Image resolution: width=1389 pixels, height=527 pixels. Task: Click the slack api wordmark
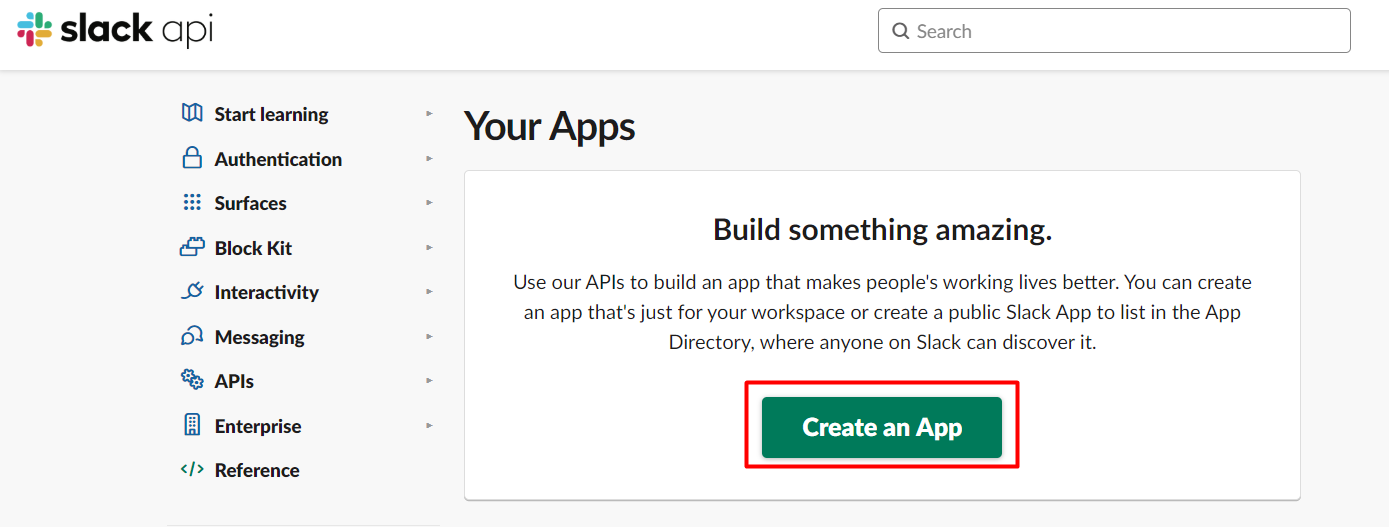point(137,30)
